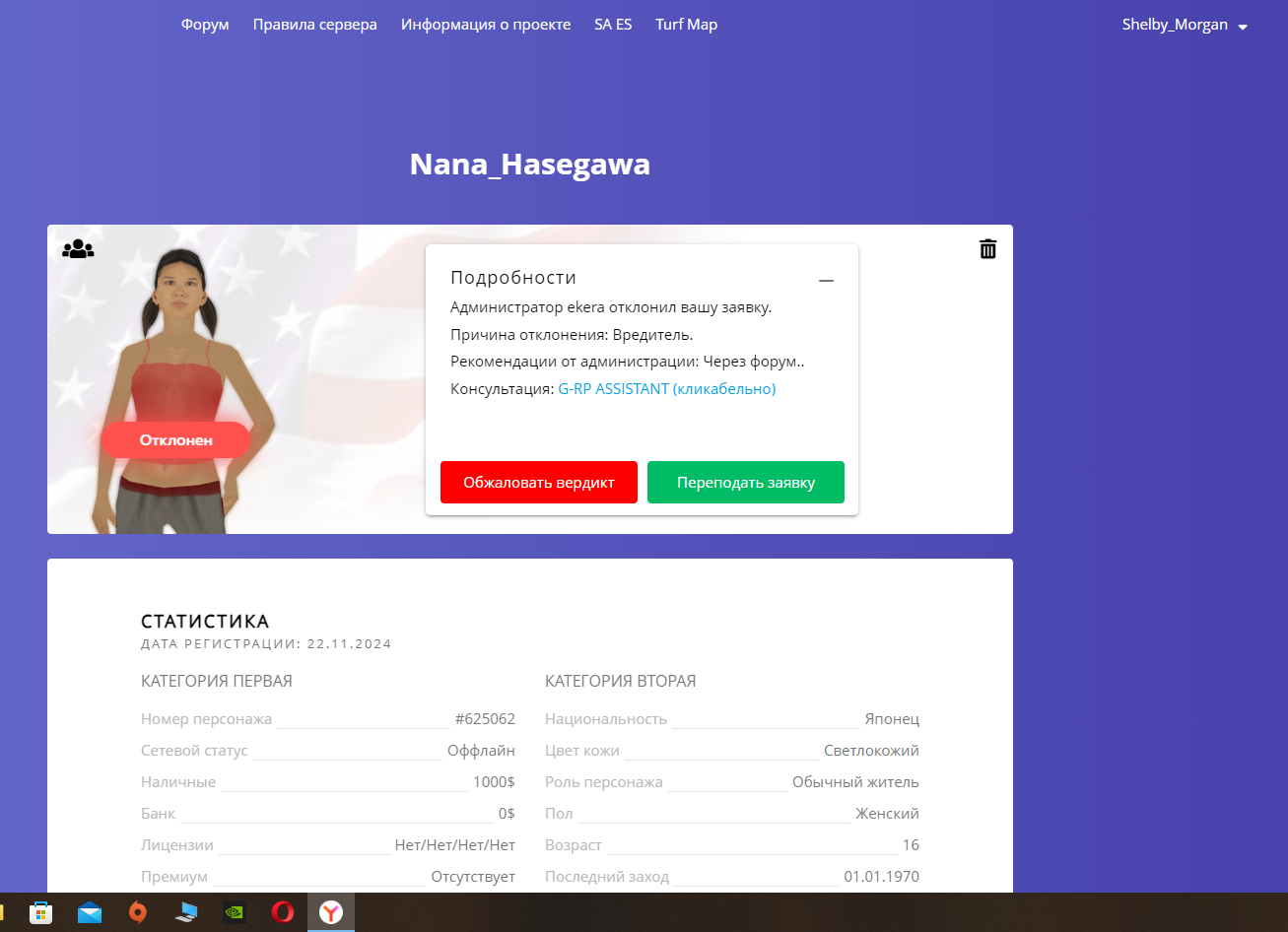This screenshot has width=1288, height=932.
Task: Open the Форум menu item
Action: (x=205, y=25)
